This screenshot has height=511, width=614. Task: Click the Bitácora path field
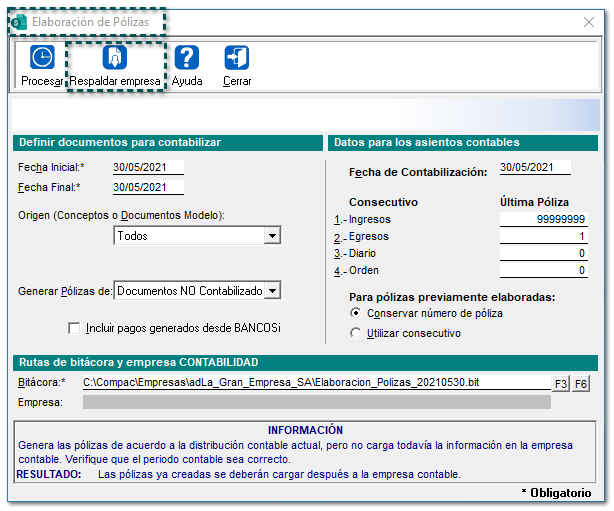tap(316, 383)
